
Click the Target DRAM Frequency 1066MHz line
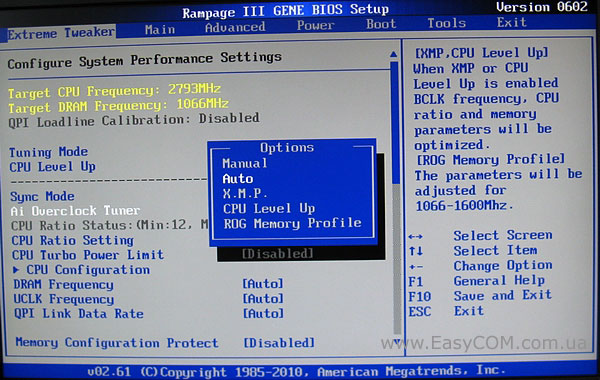point(119,106)
